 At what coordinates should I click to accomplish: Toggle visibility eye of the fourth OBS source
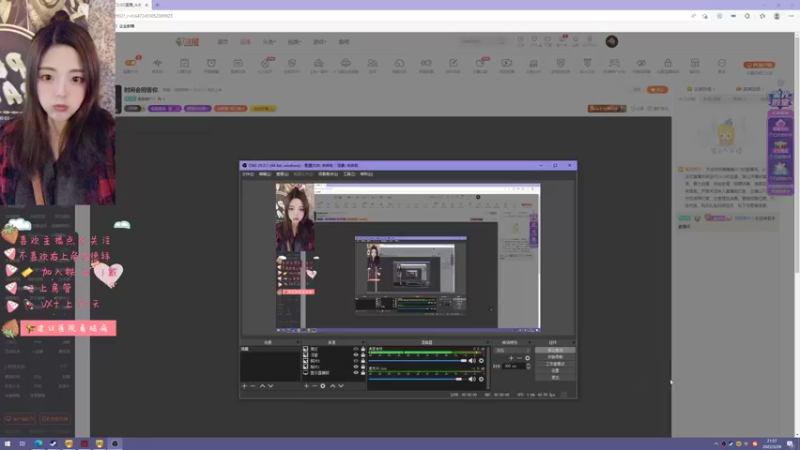coord(356,367)
